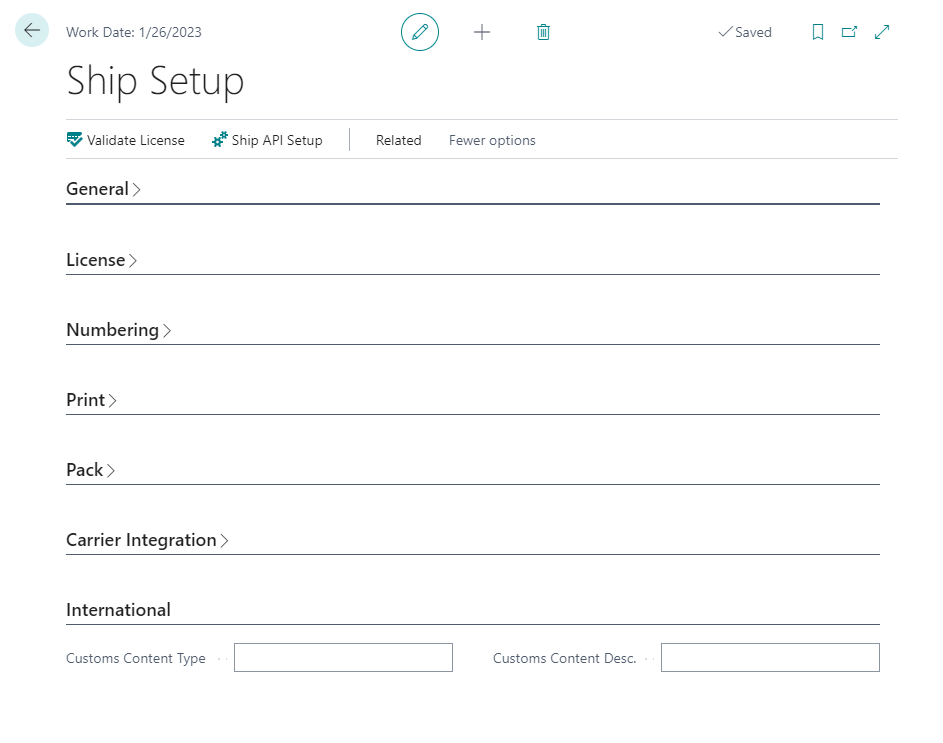Click Fewer options in the action bar
This screenshot has width=943, height=743.
(x=492, y=140)
